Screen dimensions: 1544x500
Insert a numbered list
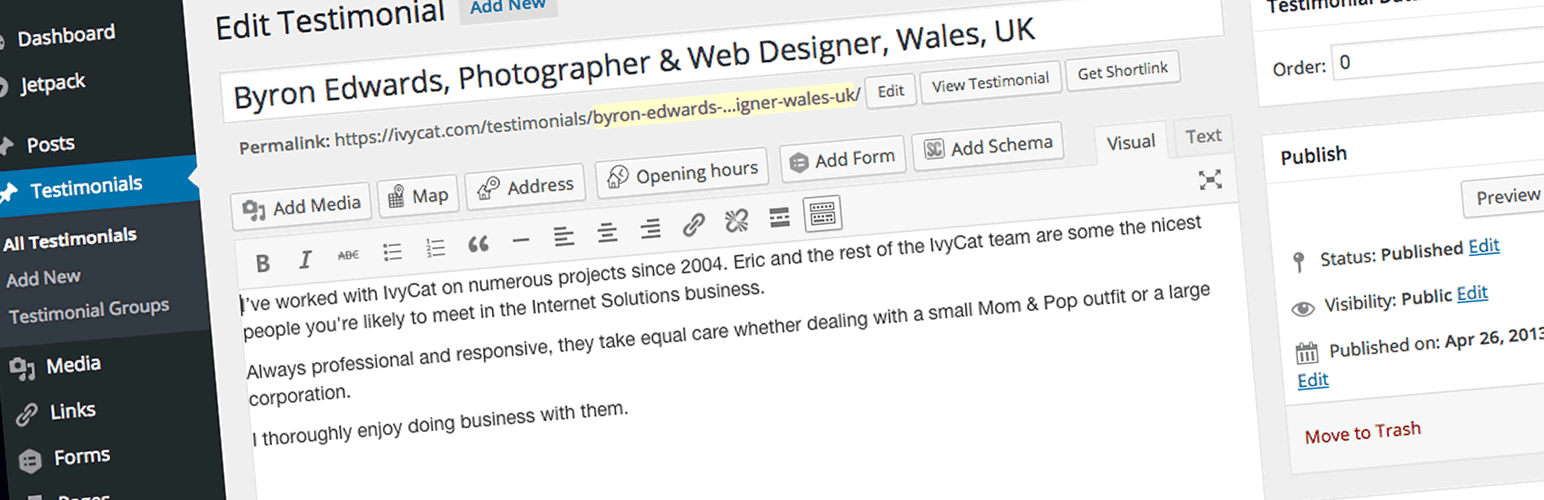pyautogui.click(x=436, y=248)
